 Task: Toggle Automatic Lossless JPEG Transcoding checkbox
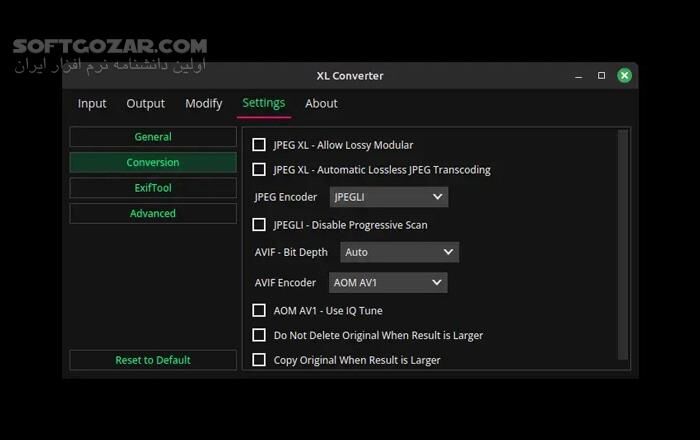[259, 170]
